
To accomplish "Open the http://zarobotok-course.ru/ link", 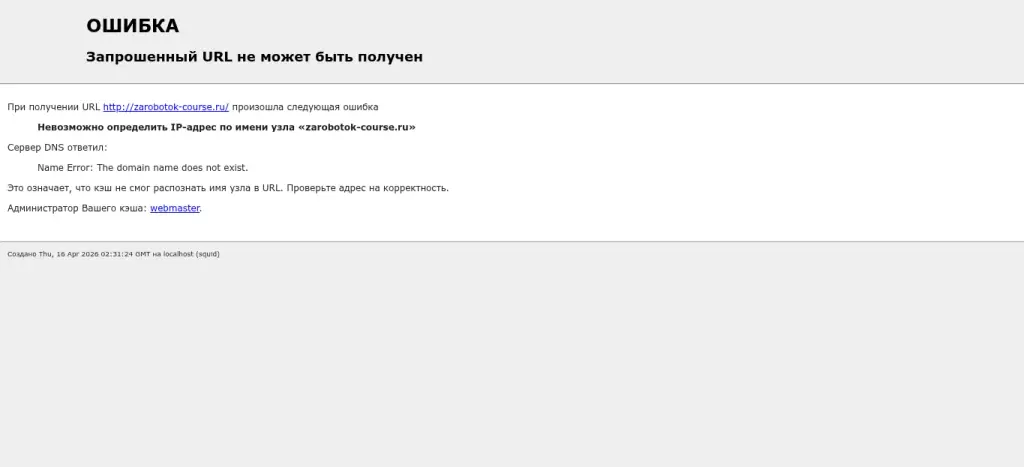I will click(x=166, y=107).
